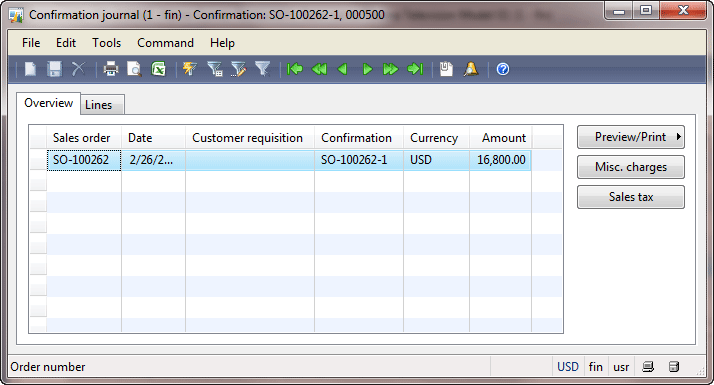The width and height of the screenshot is (714, 385).
Task: Open the Tools menu
Action: [x=107, y=43]
